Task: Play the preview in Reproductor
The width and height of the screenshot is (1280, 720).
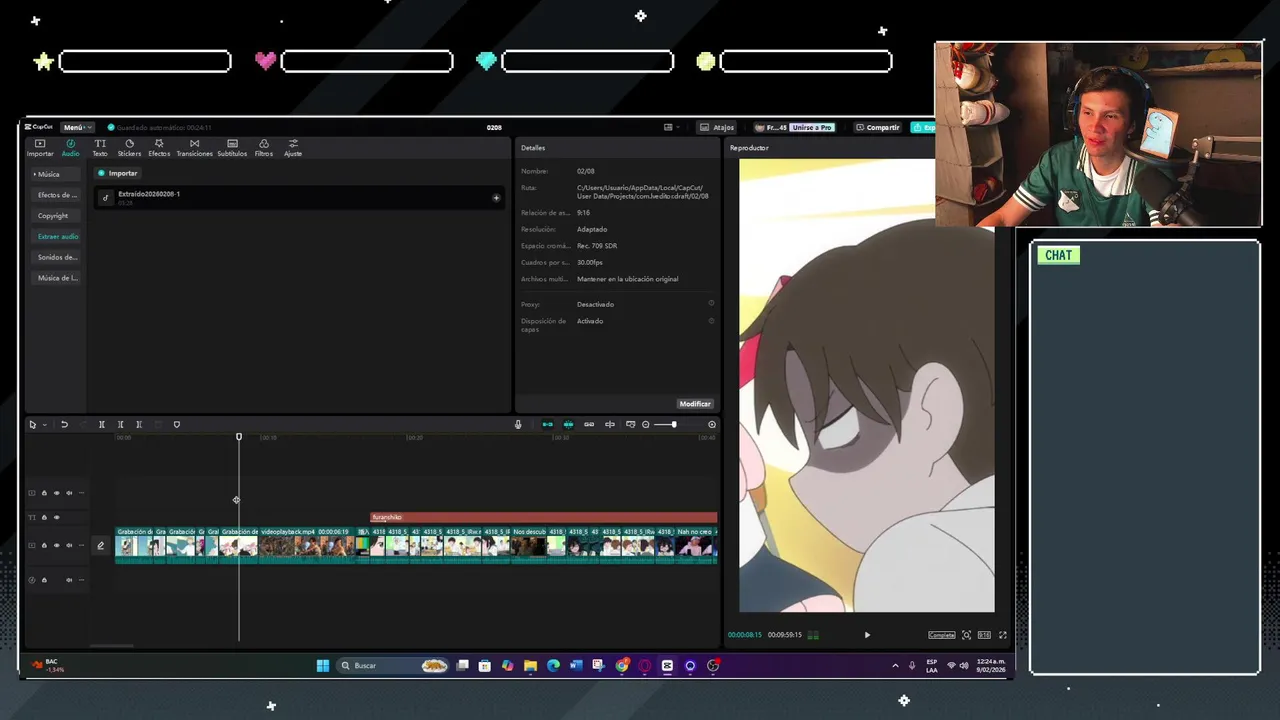Action: [867, 635]
